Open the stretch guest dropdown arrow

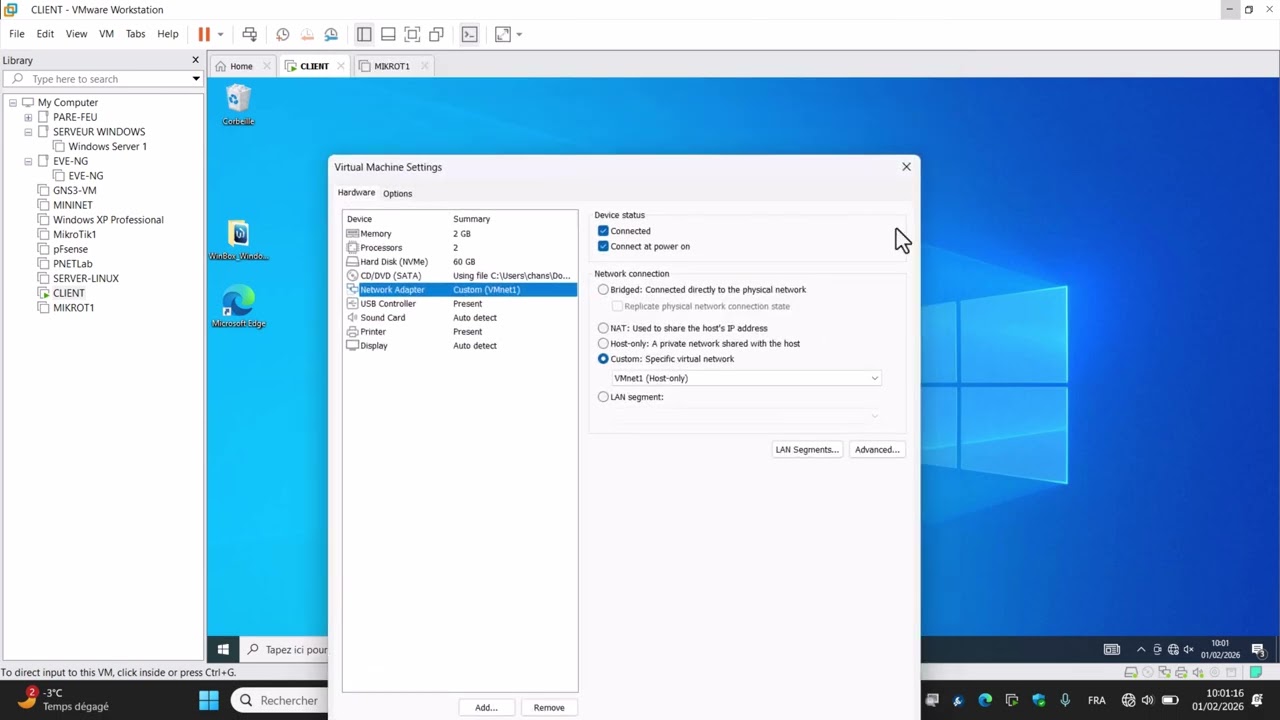pos(519,34)
